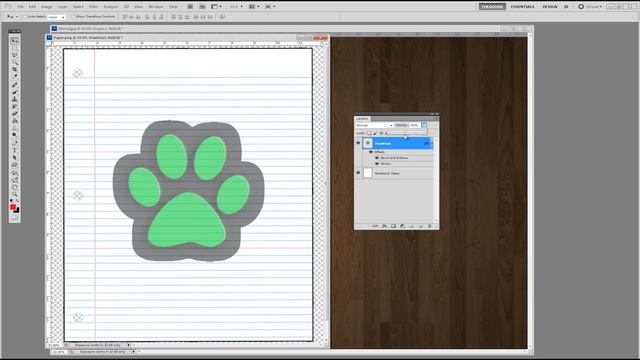Toggle visibility of Stroke effect

(377, 164)
